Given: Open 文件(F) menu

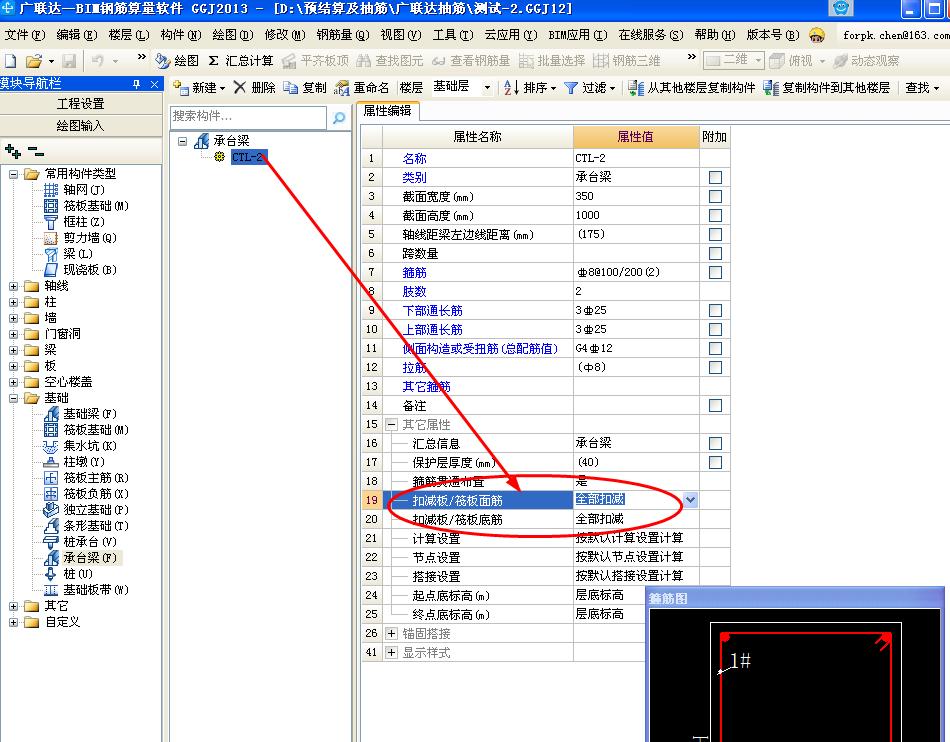Looking at the screenshot, I should 25,35.
